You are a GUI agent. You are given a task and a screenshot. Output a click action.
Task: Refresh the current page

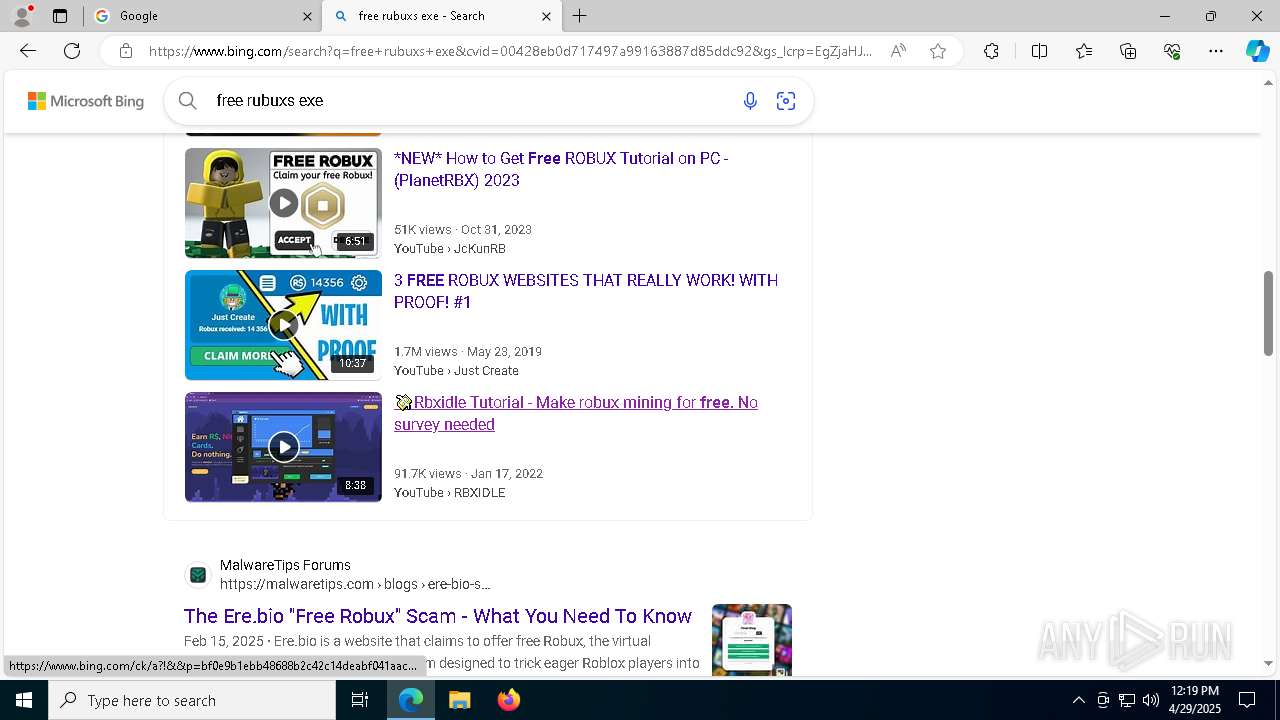[72, 51]
